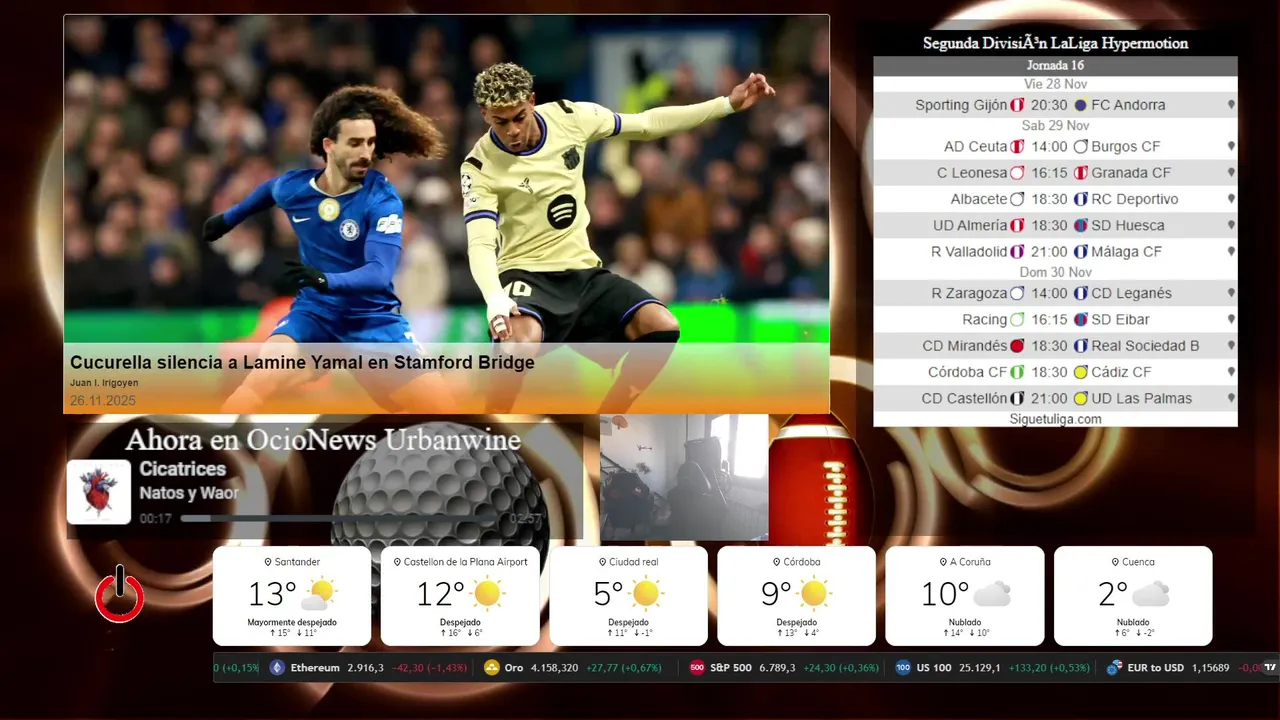Click the CD Mirandés red crest
This screenshot has height=720, width=1280.
tap(1017, 346)
